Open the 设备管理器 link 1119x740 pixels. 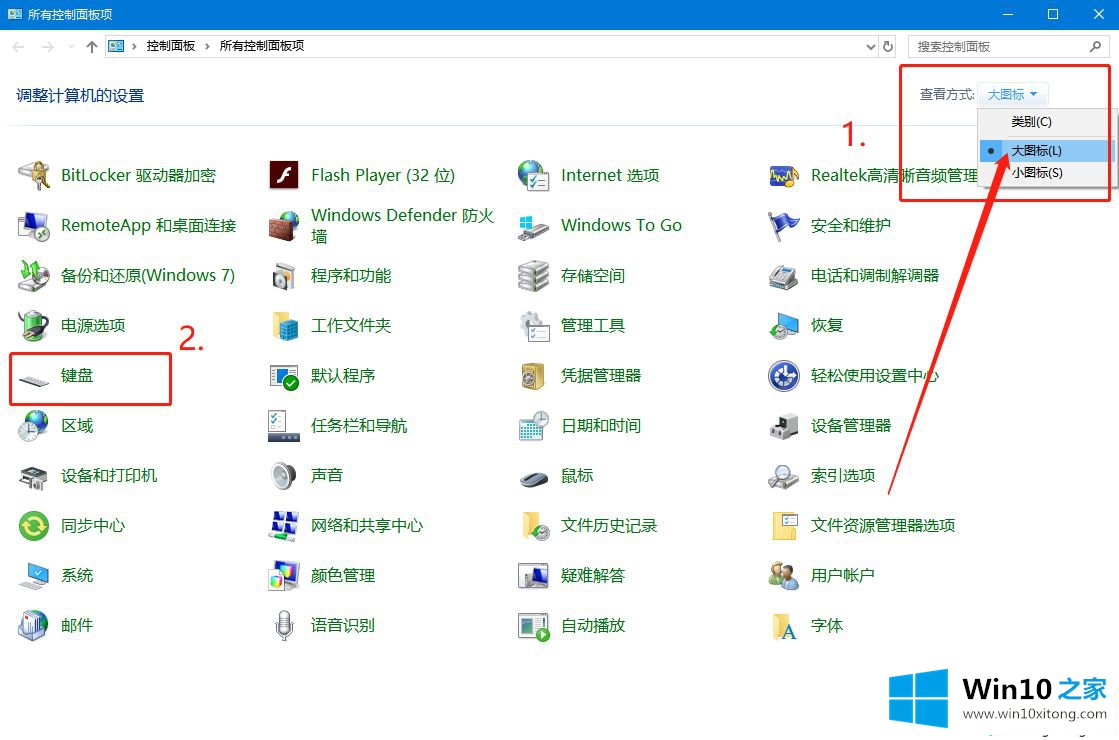pos(851,426)
